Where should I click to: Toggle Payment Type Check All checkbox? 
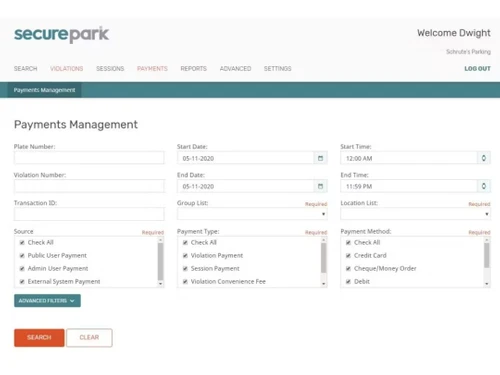click(185, 242)
